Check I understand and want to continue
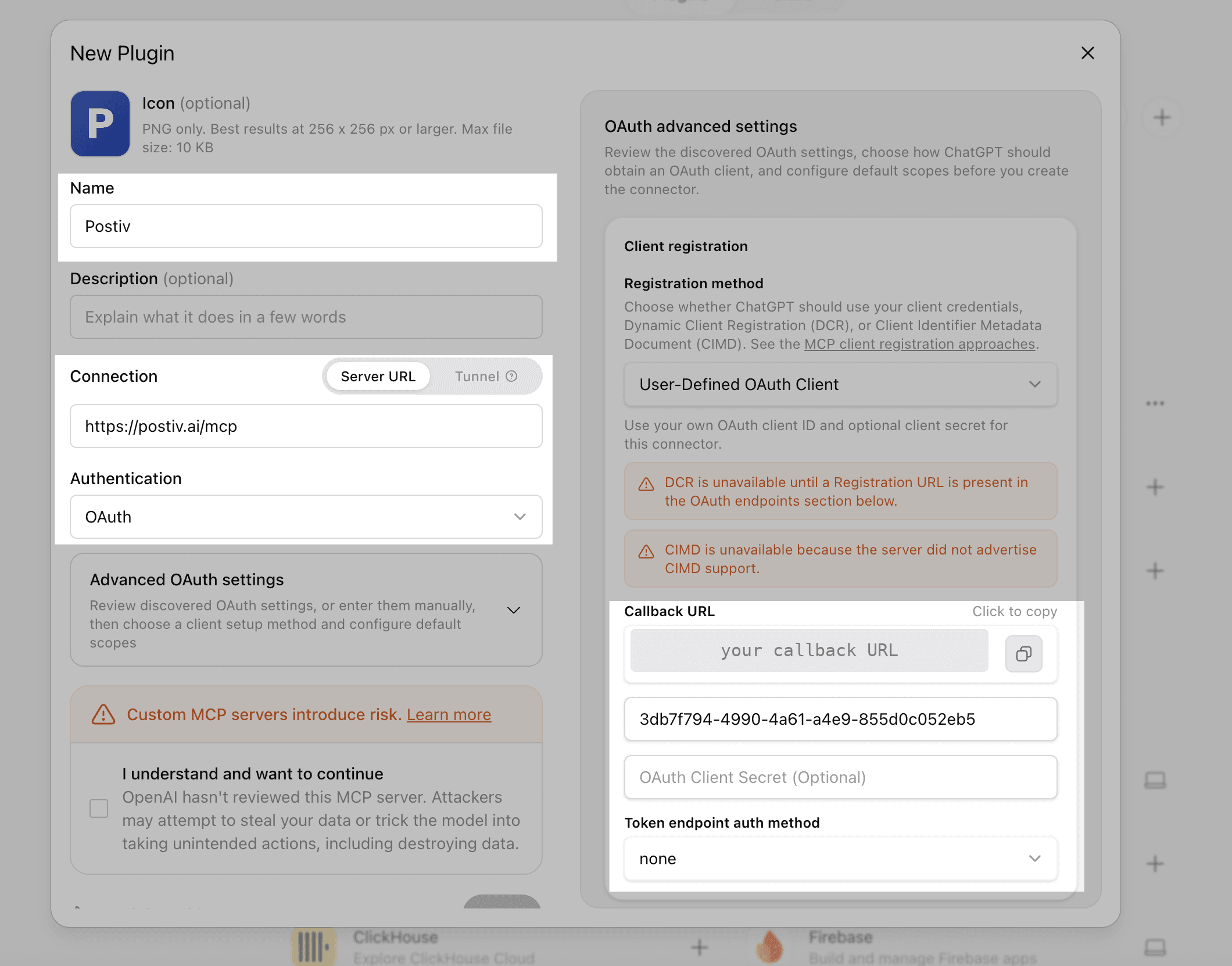Viewport: 1232px width, 966px height. tap(99, 808)
